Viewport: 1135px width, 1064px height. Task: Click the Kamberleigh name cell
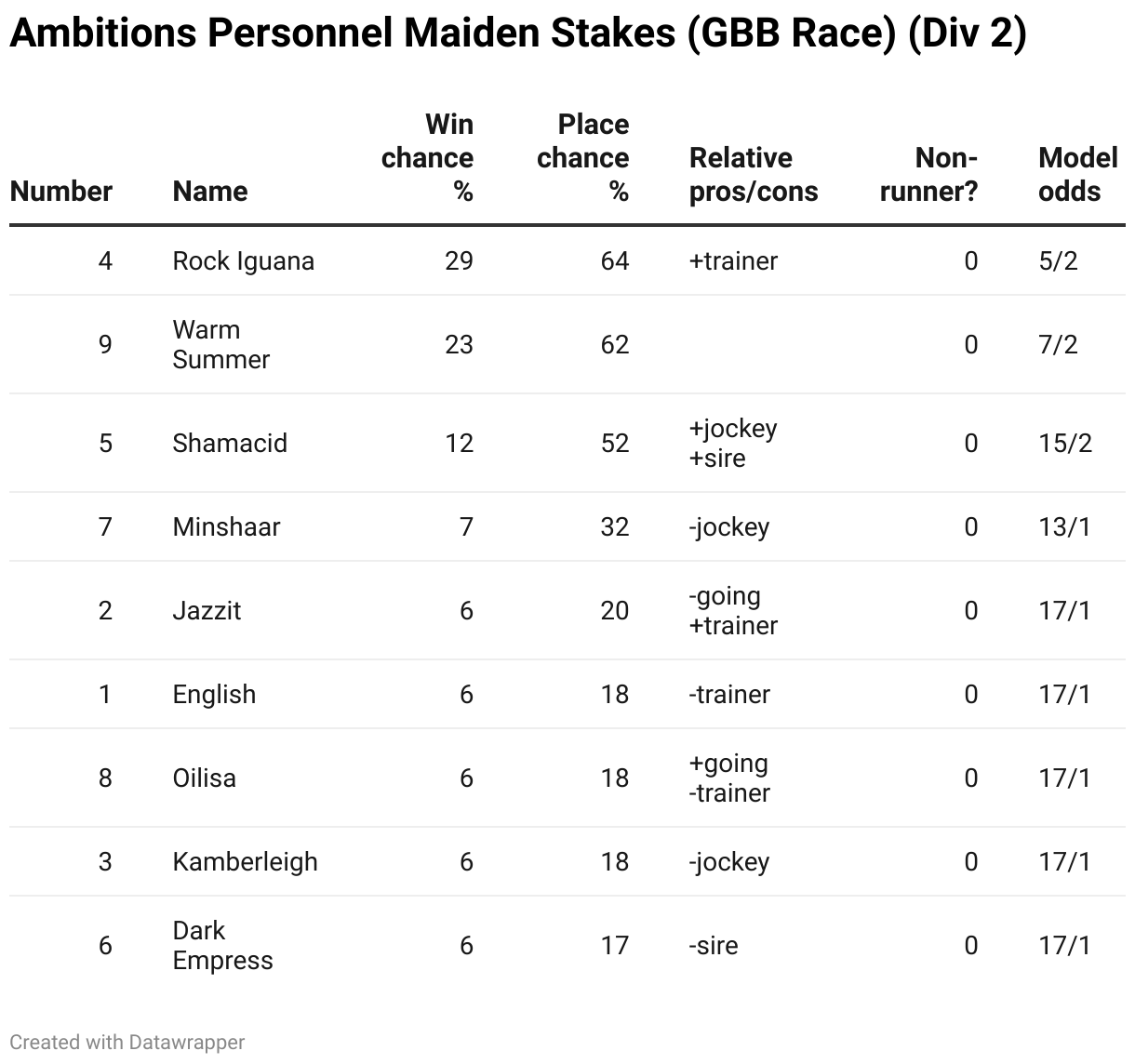pyautogui.click(x=246, y=862)
